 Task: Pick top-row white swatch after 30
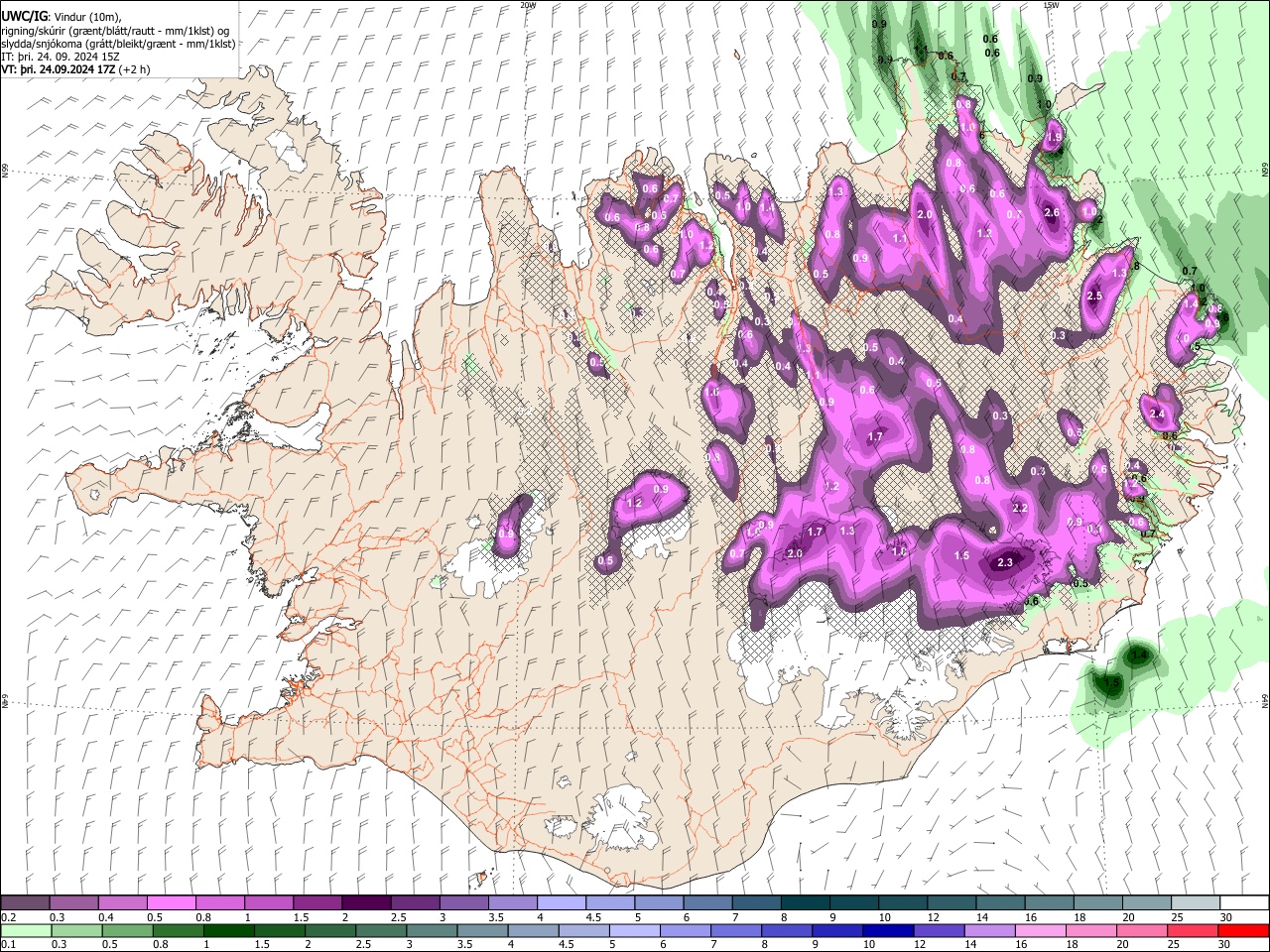coord(1245,903)
